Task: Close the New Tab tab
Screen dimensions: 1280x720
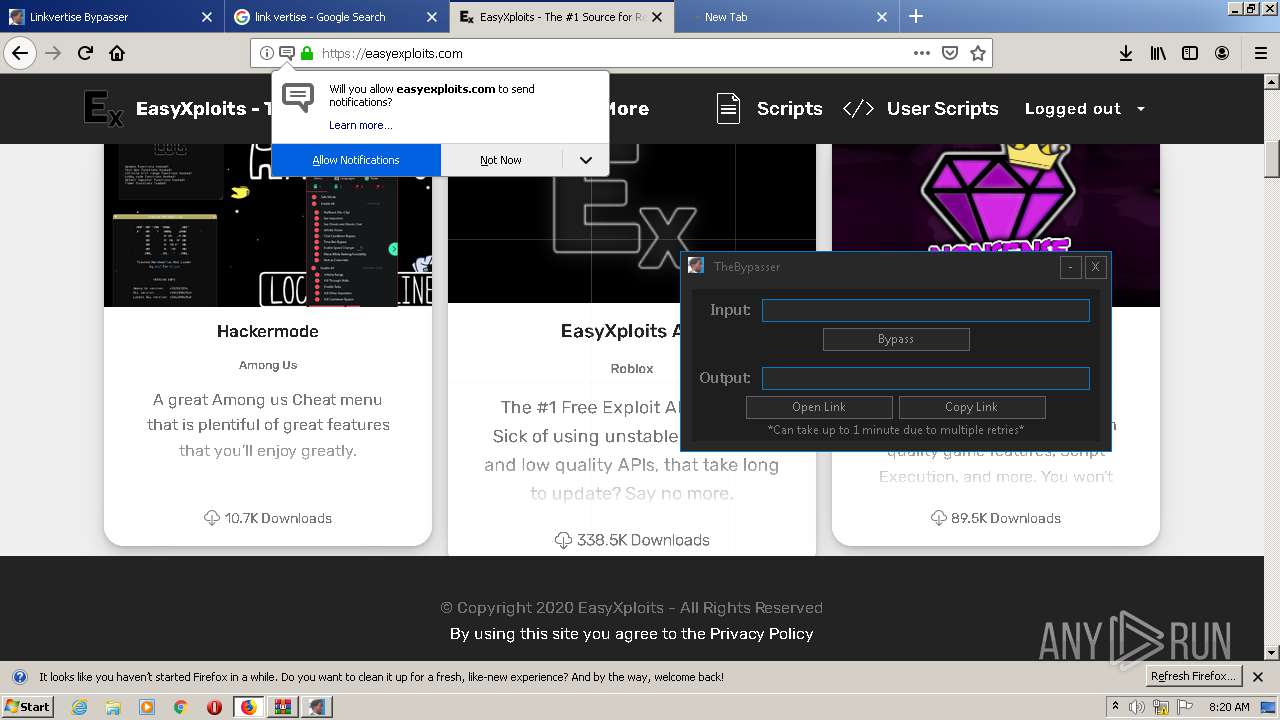Action: pos(881,17)
